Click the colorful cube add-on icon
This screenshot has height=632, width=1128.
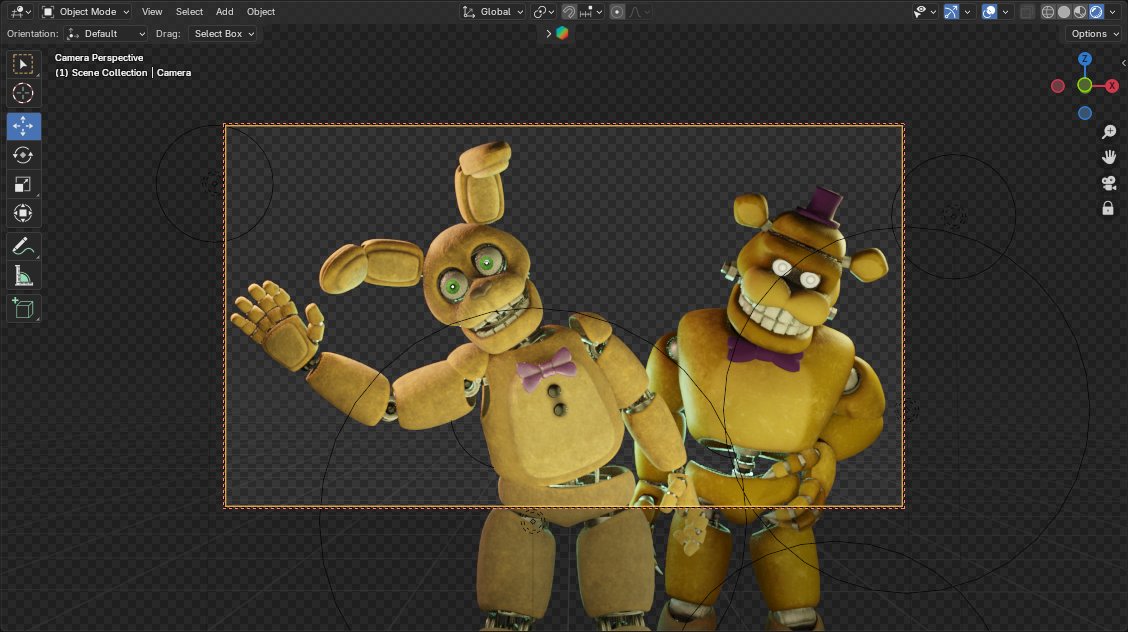click(x=563, y=33)
